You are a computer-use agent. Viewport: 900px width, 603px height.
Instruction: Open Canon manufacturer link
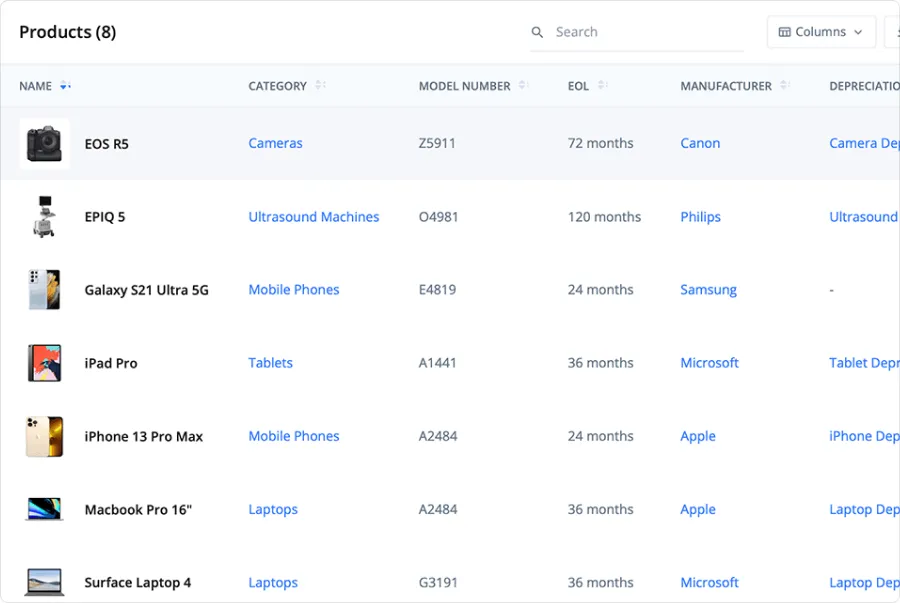tap(700, 143)
